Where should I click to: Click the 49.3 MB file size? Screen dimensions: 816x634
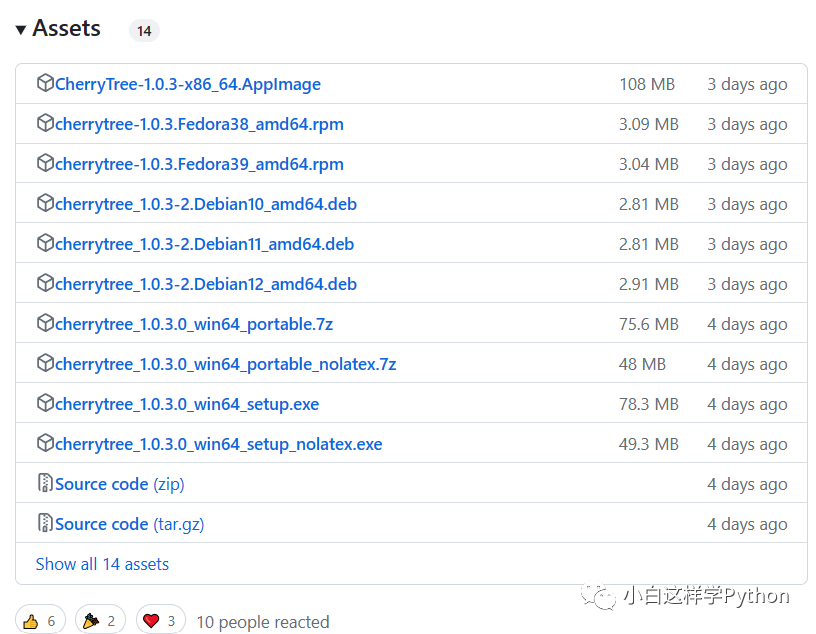click(x=648, y=445)
